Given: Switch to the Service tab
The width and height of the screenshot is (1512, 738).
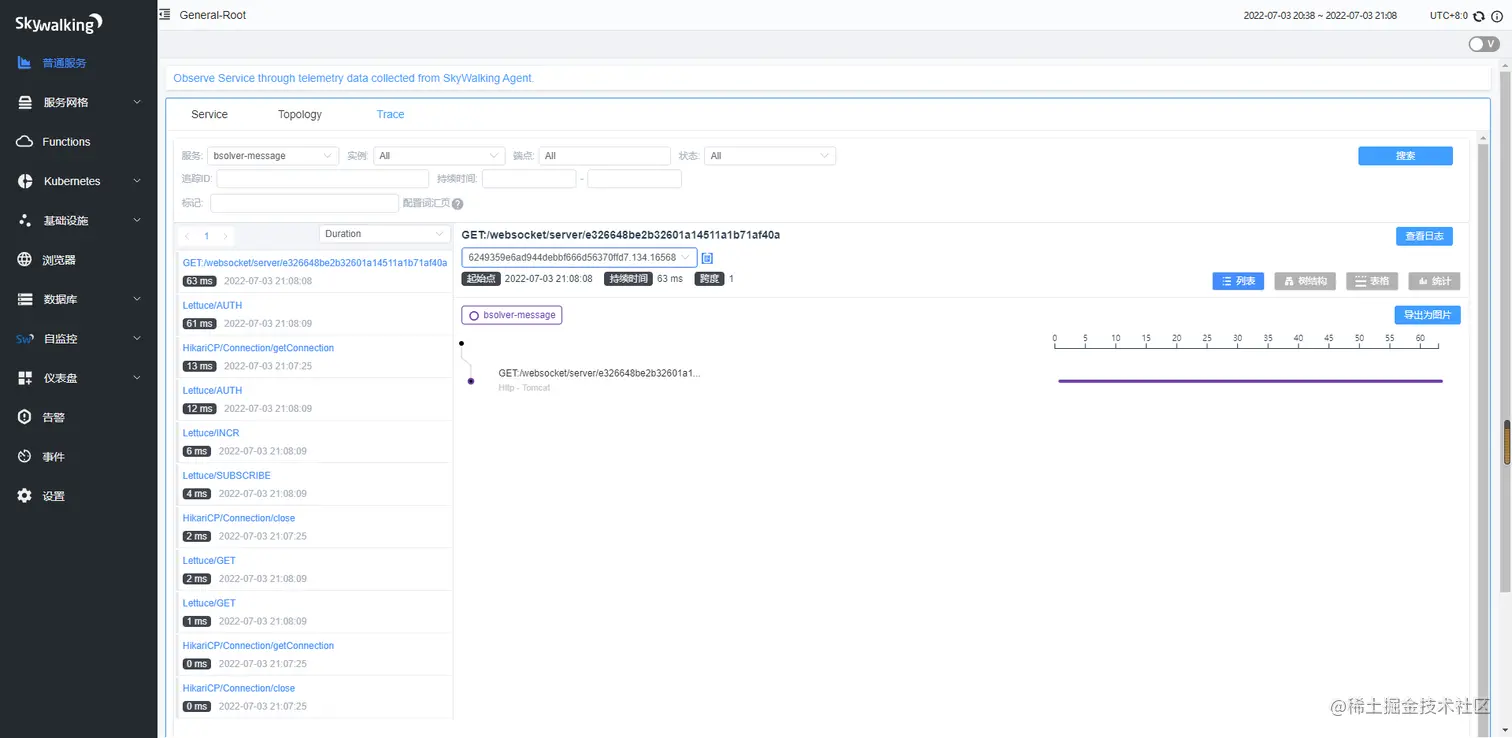Looking at the screenshot, I should point(209,114).
